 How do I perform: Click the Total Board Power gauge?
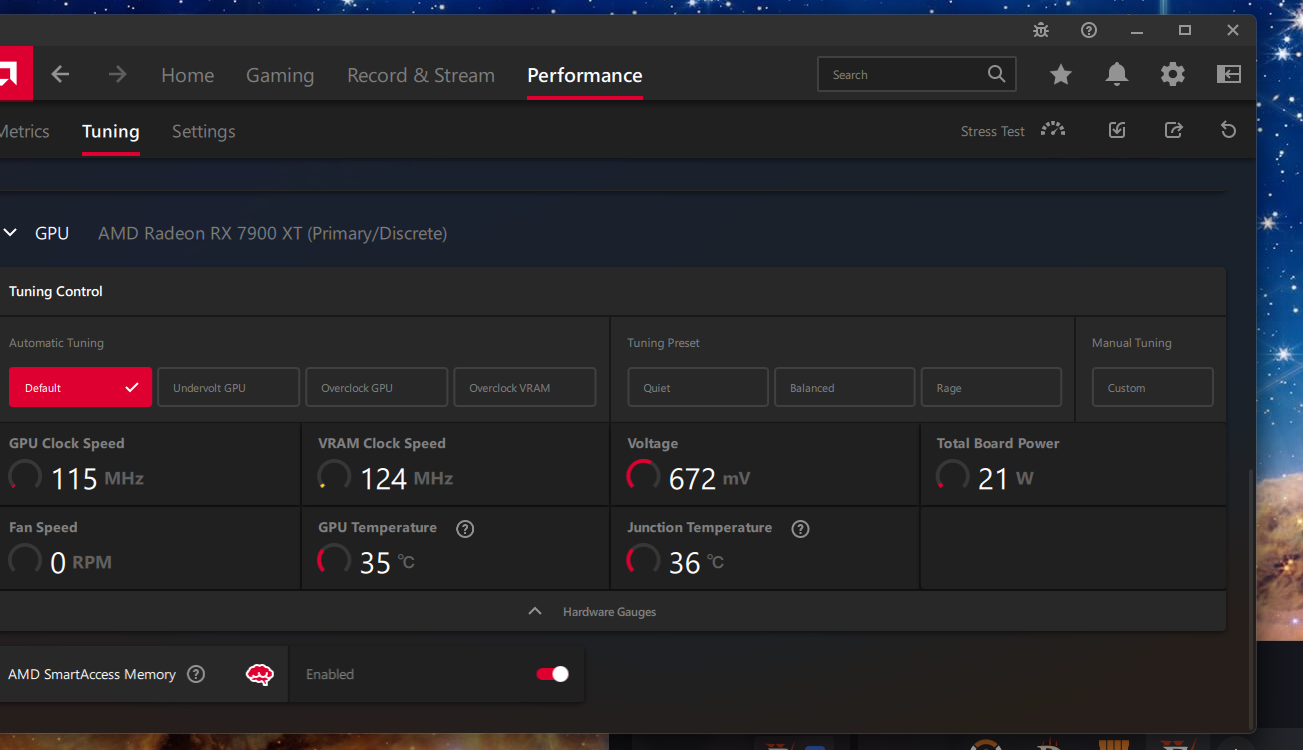coord(952,476)
